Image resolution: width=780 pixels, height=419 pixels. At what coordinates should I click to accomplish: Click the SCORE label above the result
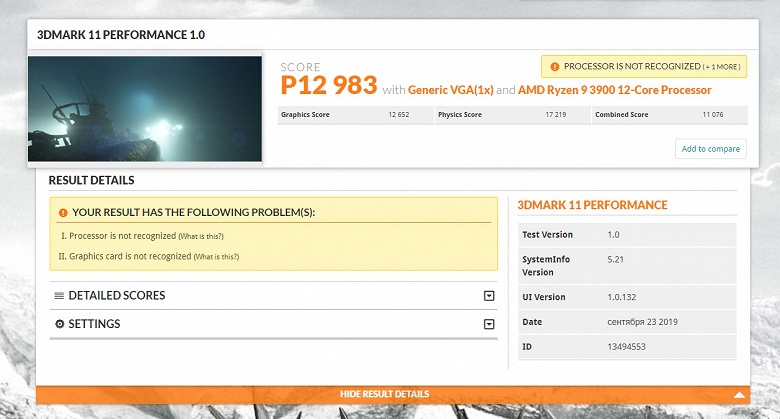(x=300, y=67)
